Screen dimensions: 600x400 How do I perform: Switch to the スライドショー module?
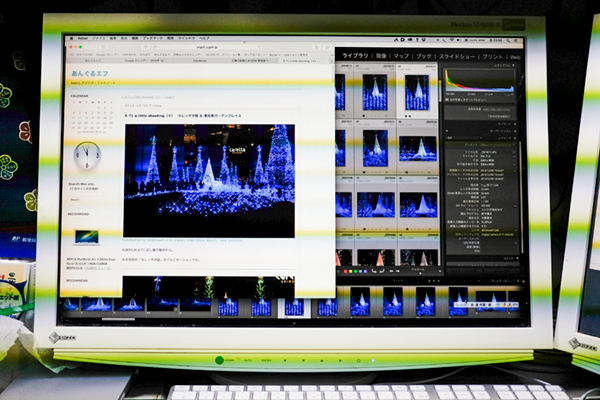tap(457, 56)
